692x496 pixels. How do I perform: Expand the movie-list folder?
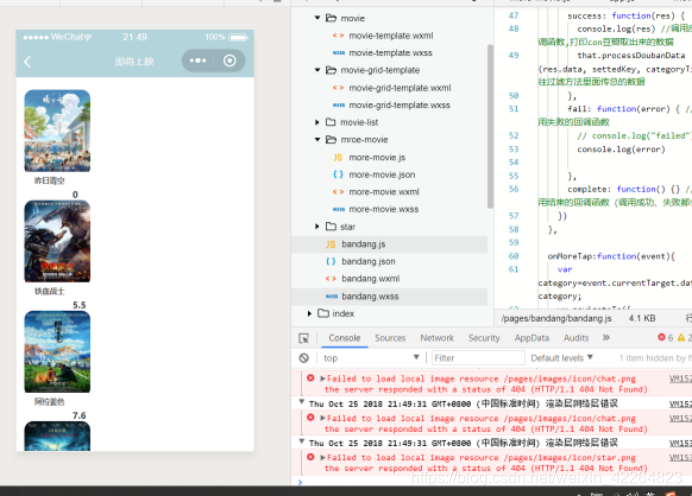coord(317,122)
